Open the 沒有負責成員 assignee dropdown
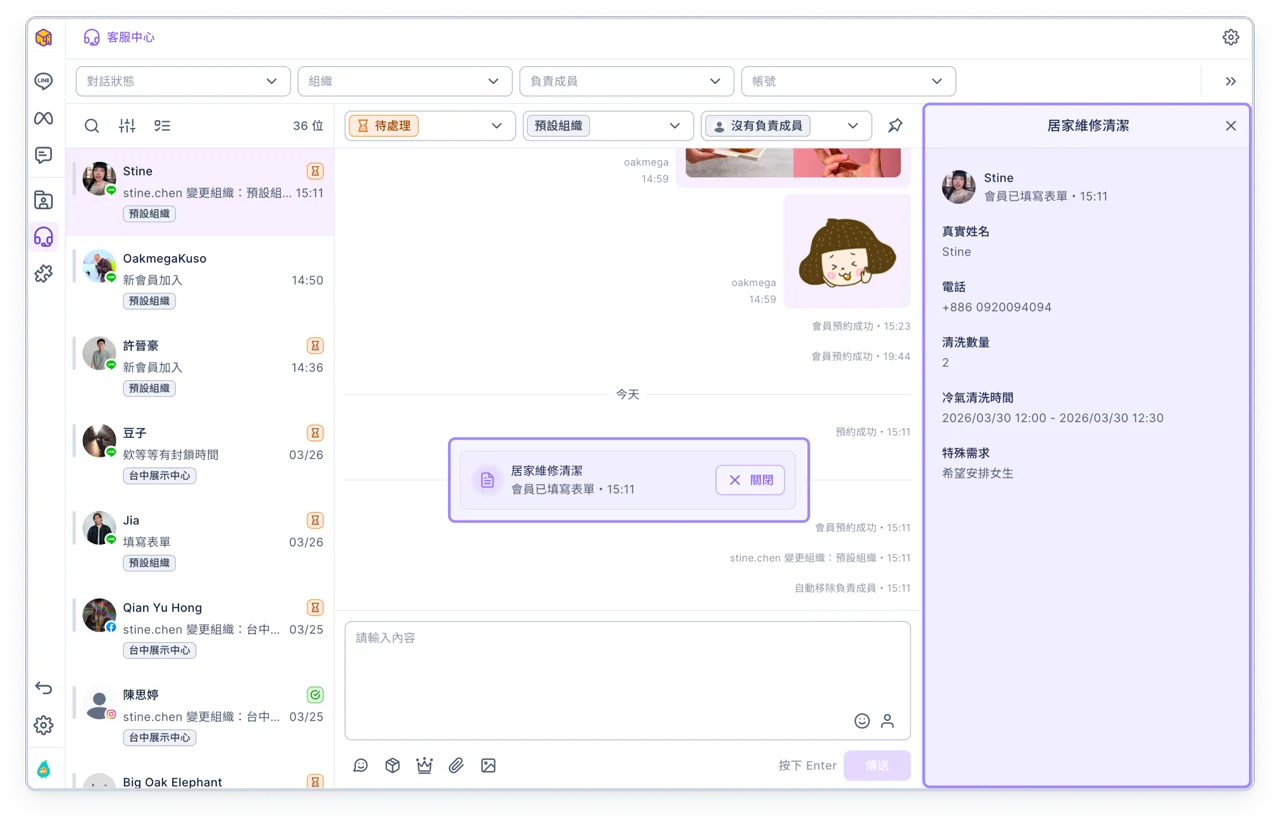Viewport: 1280px width, 826px height. click(x=786, y=126)
